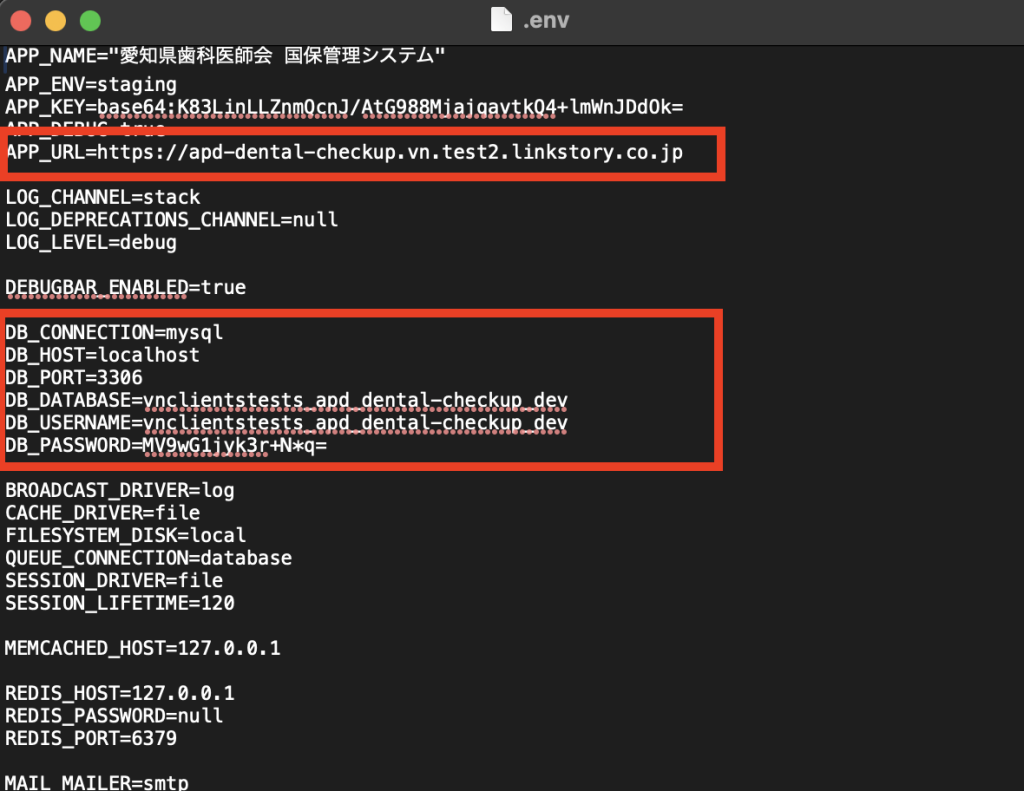The image size is (1024, 791).
Task: Close the .env window with red button
Action: (x=21, y=20)
